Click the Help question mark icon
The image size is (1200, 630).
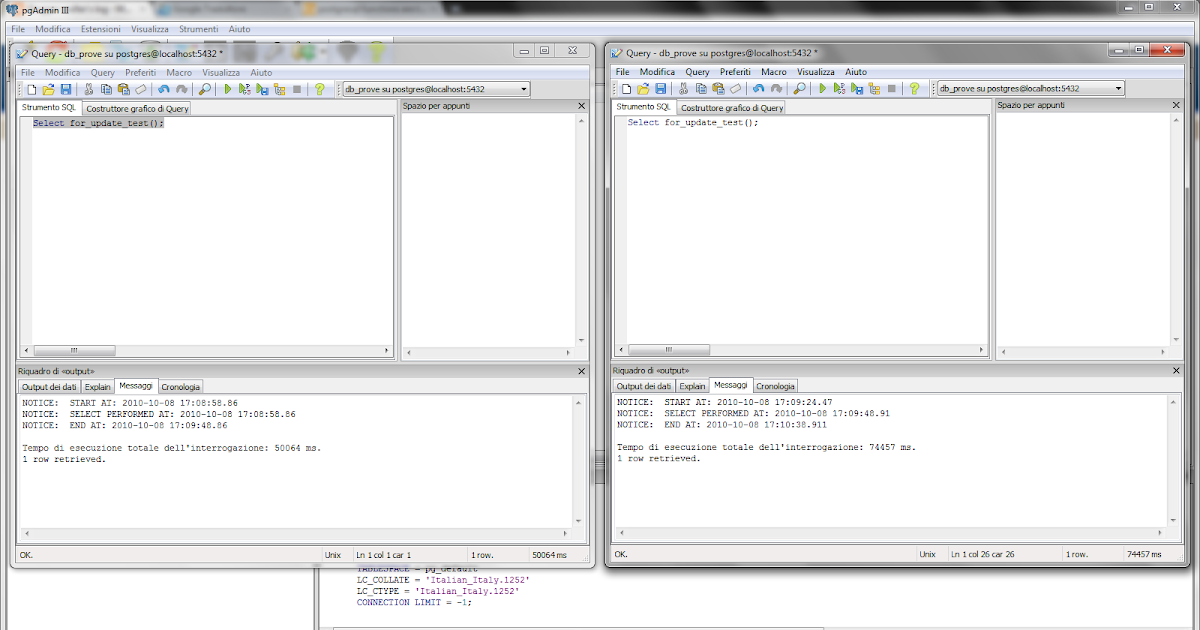(x=320, y=88)
